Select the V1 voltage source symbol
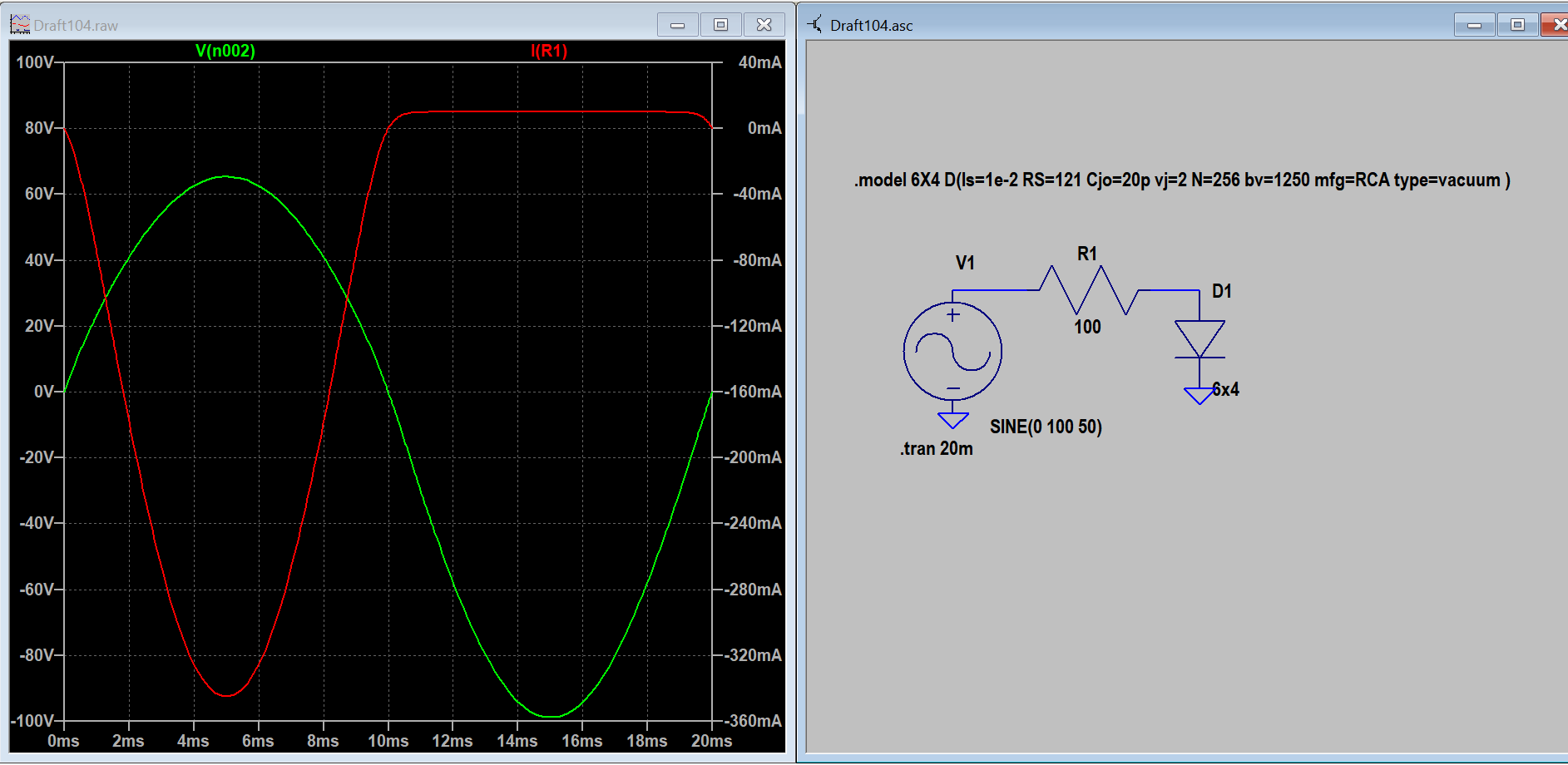Screen dimensions: 1568x765 (952, 352)
